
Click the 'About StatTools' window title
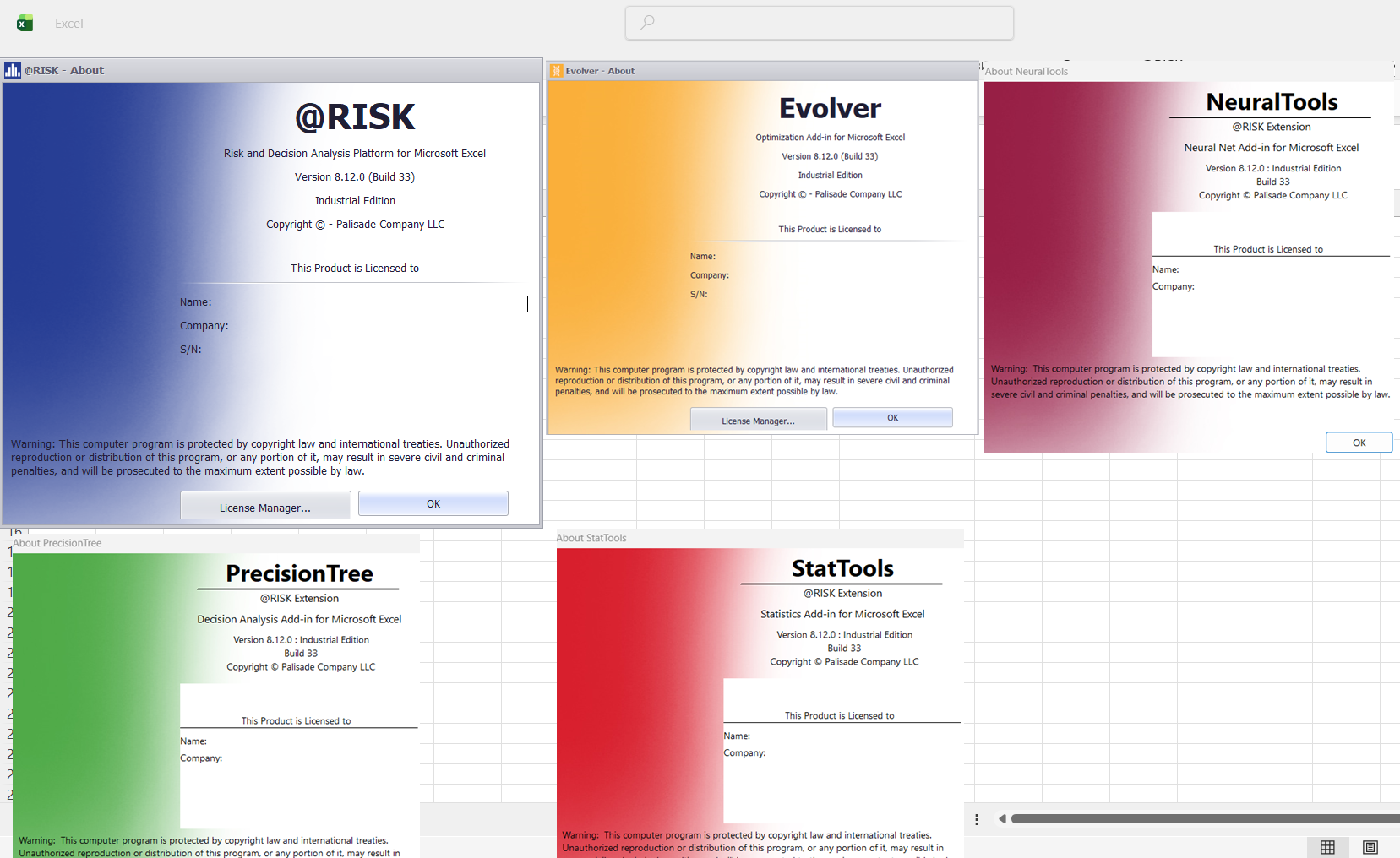[x=591, y=538]
